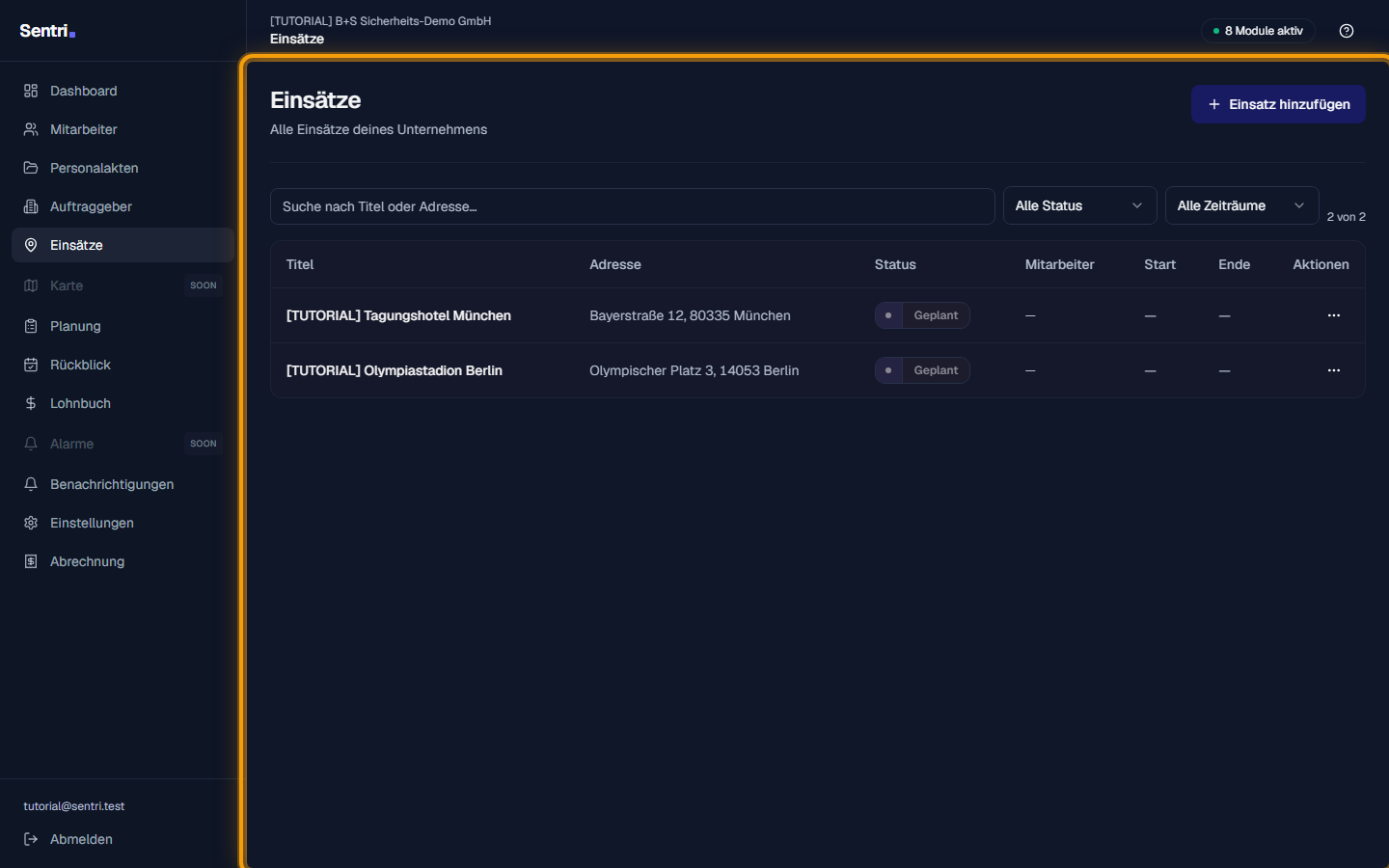Image resolution: width=1389 pixels, height=868 pixels.
Task: Expand the Alle Zeiträume dropdown
Action: [1241, 205]
